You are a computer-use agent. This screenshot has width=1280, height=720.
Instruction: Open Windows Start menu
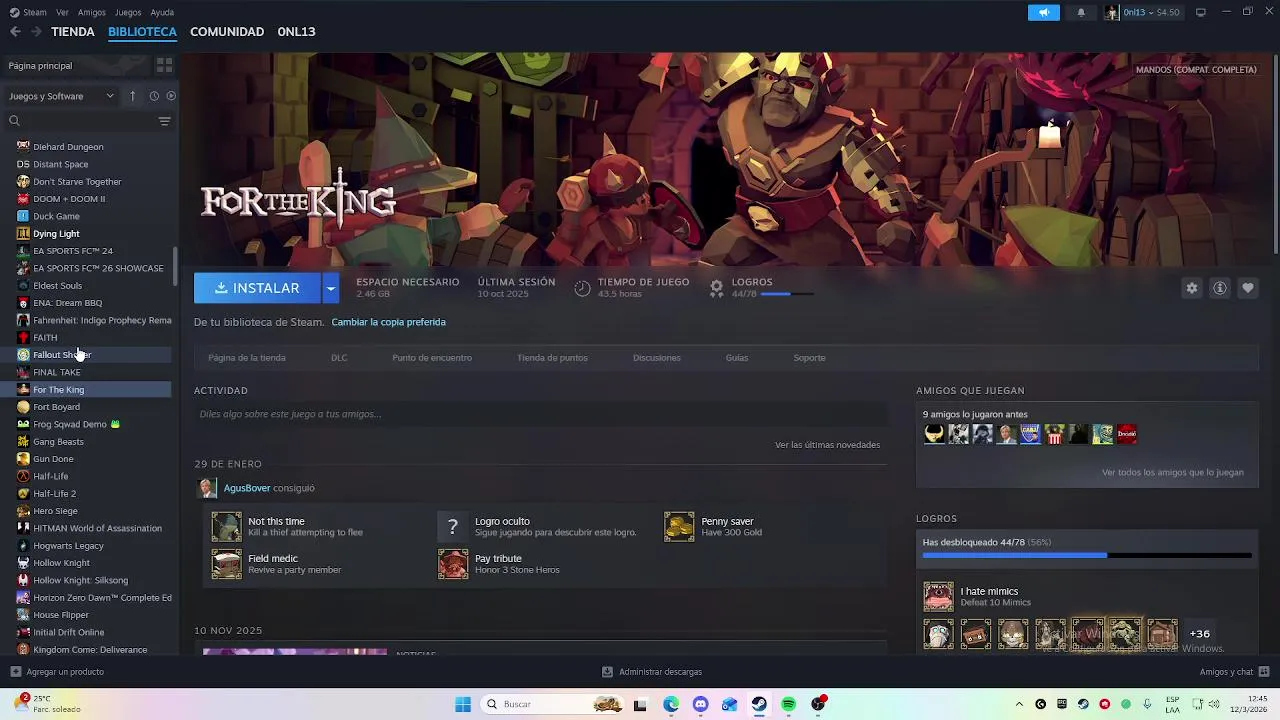(x=463, y=704)
